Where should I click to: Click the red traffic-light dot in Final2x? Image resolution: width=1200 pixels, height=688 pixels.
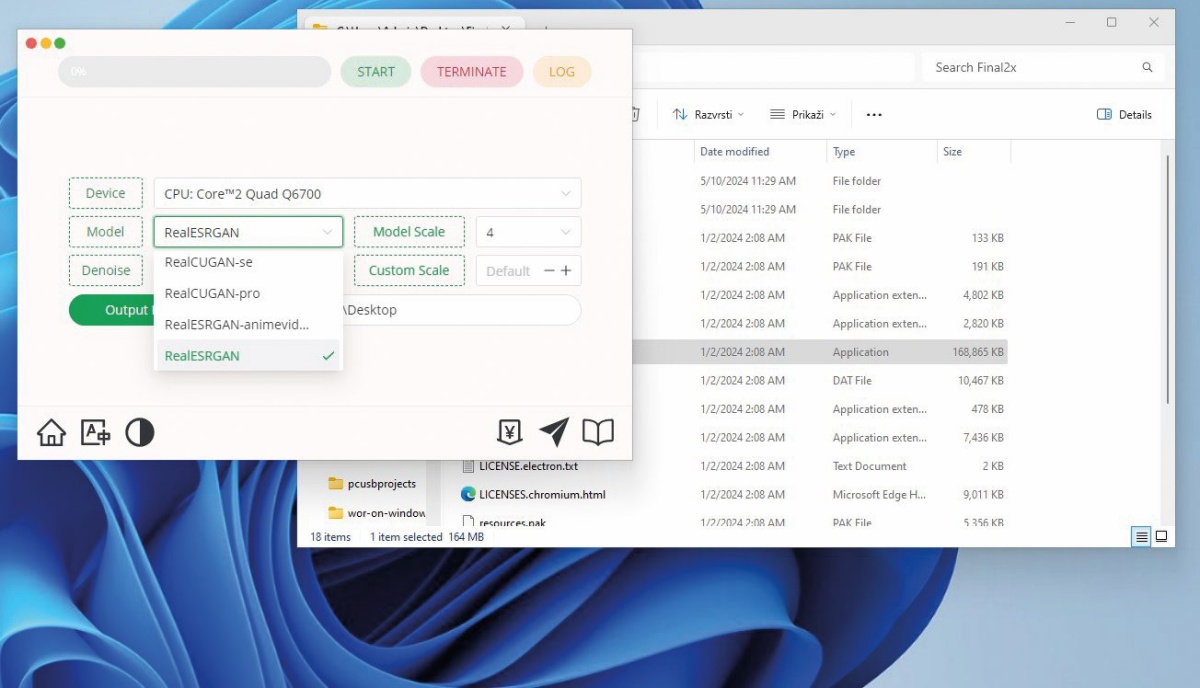(31, 43)
